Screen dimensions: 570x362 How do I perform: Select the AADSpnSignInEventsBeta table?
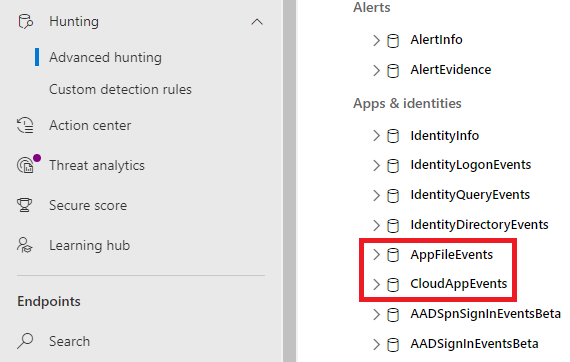click(485, 314)
